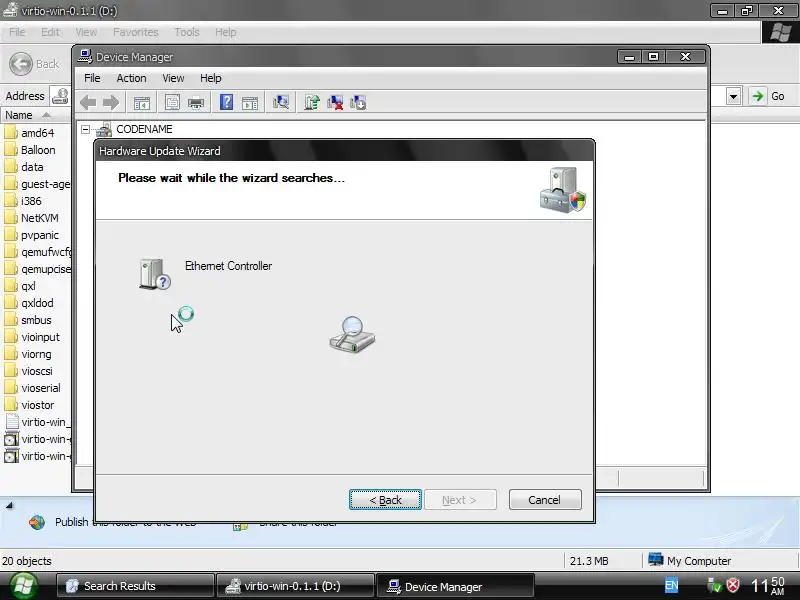
Task: Open Properties toolbar icon in Device Manager
Action: coord(172,103)
